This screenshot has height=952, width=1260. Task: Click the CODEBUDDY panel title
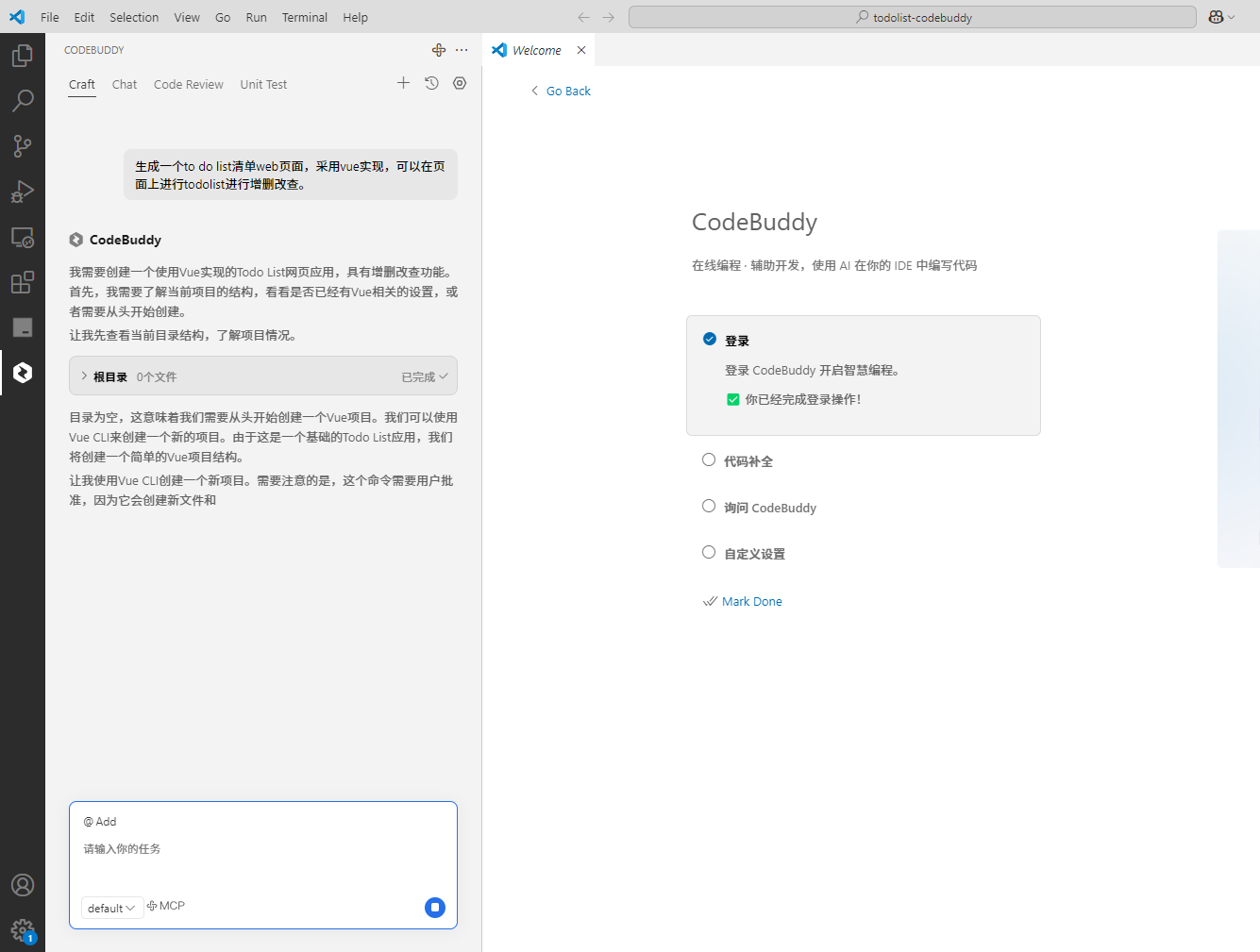[94, 50]
